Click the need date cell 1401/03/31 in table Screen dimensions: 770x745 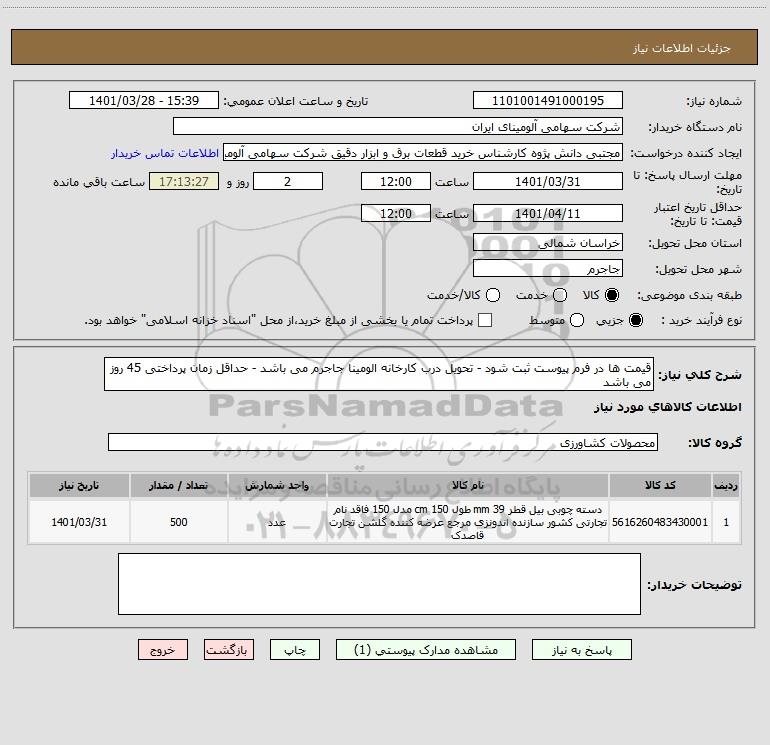(79, 522)
